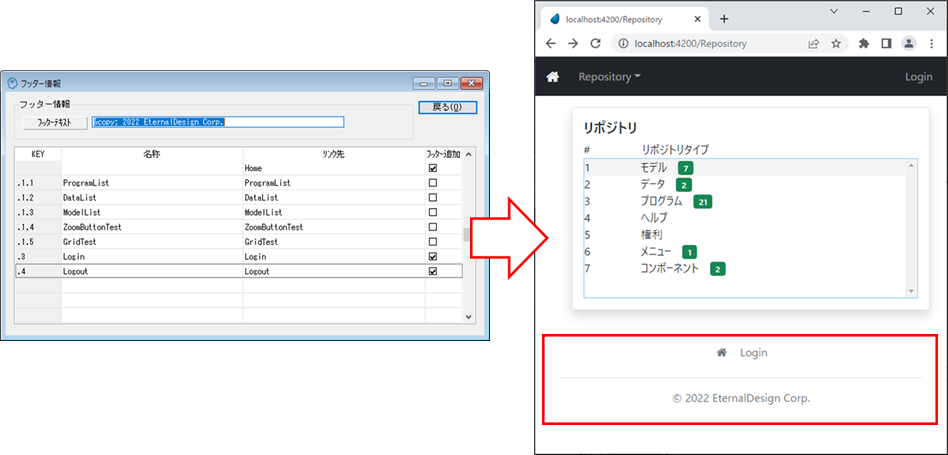Expand the Repository dropdown in navbar
This screenshot has width=948, height=455.
609,77
